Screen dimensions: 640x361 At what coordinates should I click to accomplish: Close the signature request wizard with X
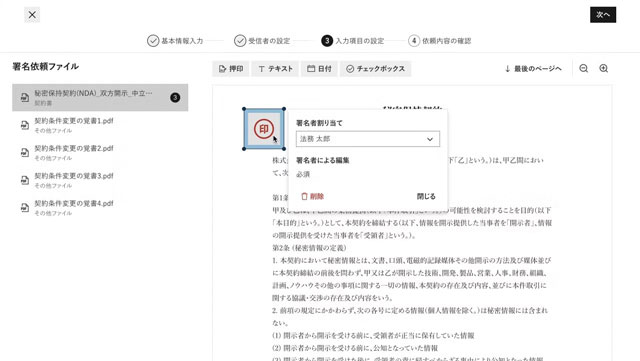[x=32, y=15]
